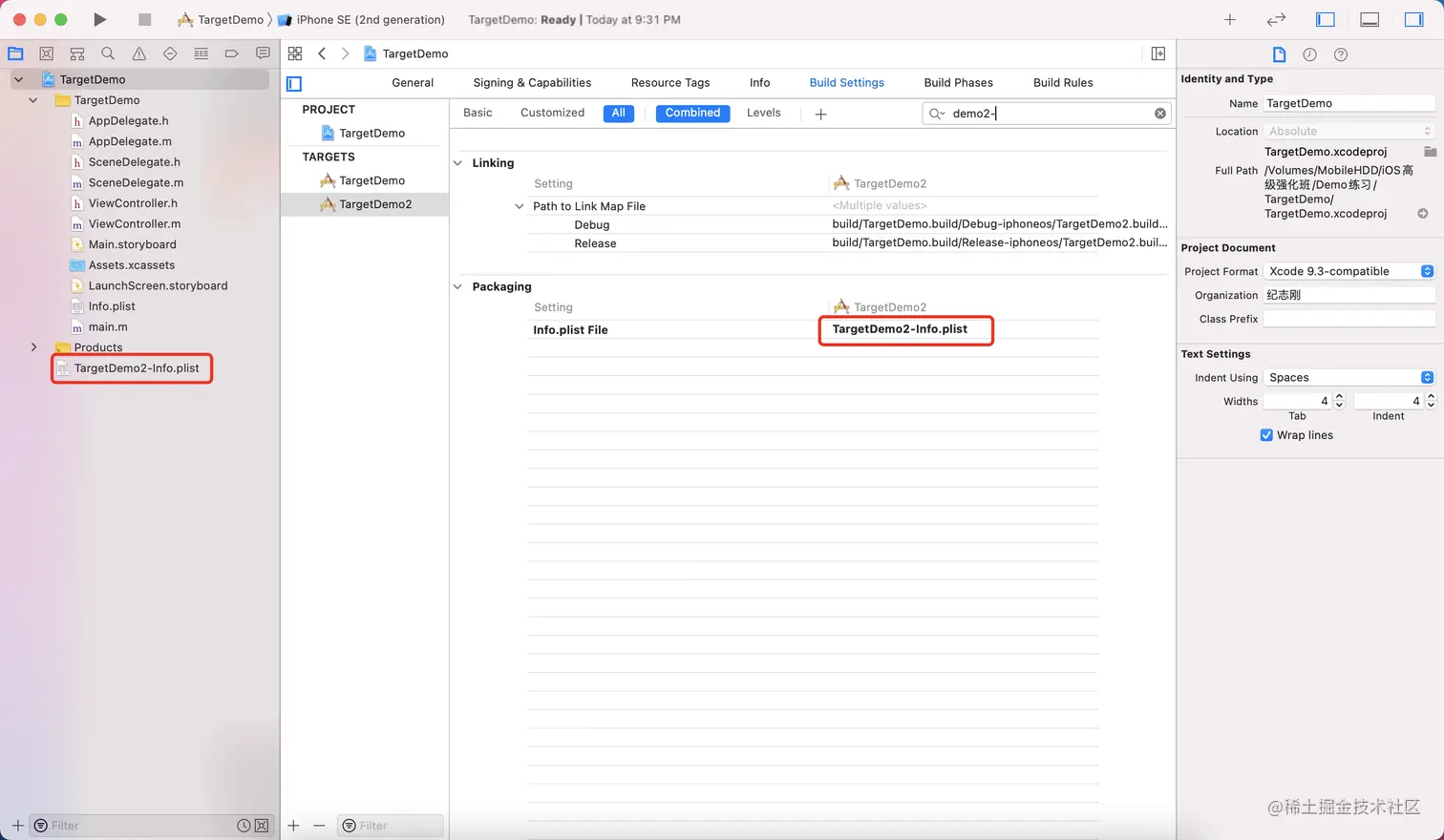This screenshot has width=1444, height=840.
Task: Open the Location dropdown
Action: [1348, 132]
